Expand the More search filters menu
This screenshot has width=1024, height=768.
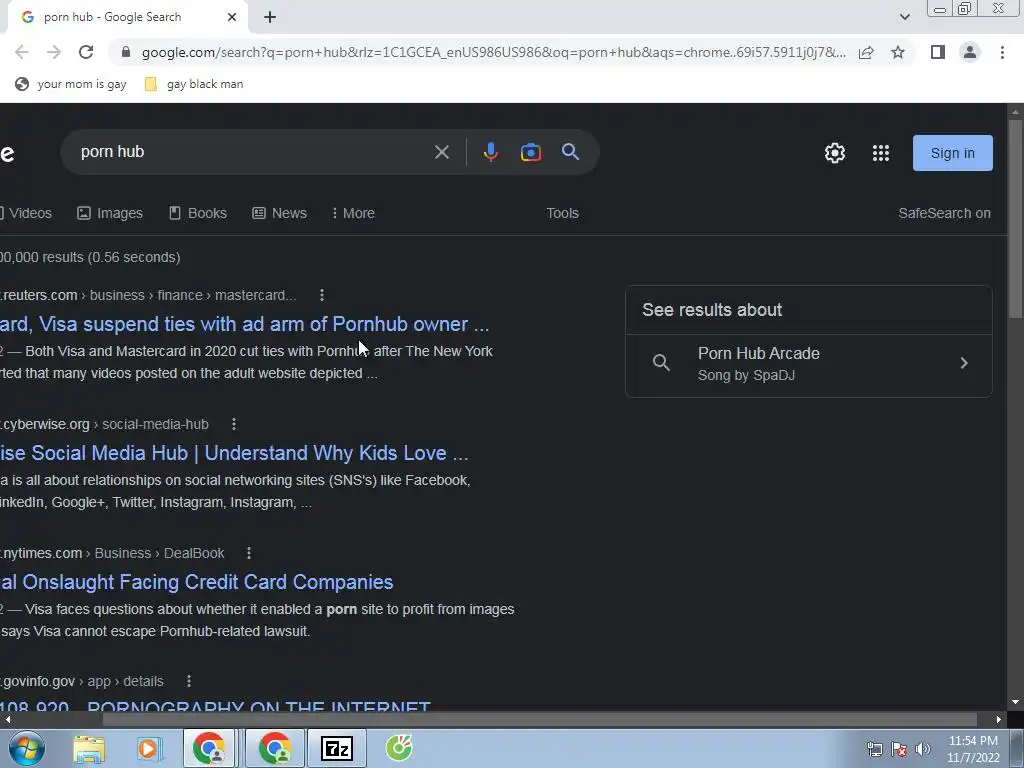(x=353, y=213)
